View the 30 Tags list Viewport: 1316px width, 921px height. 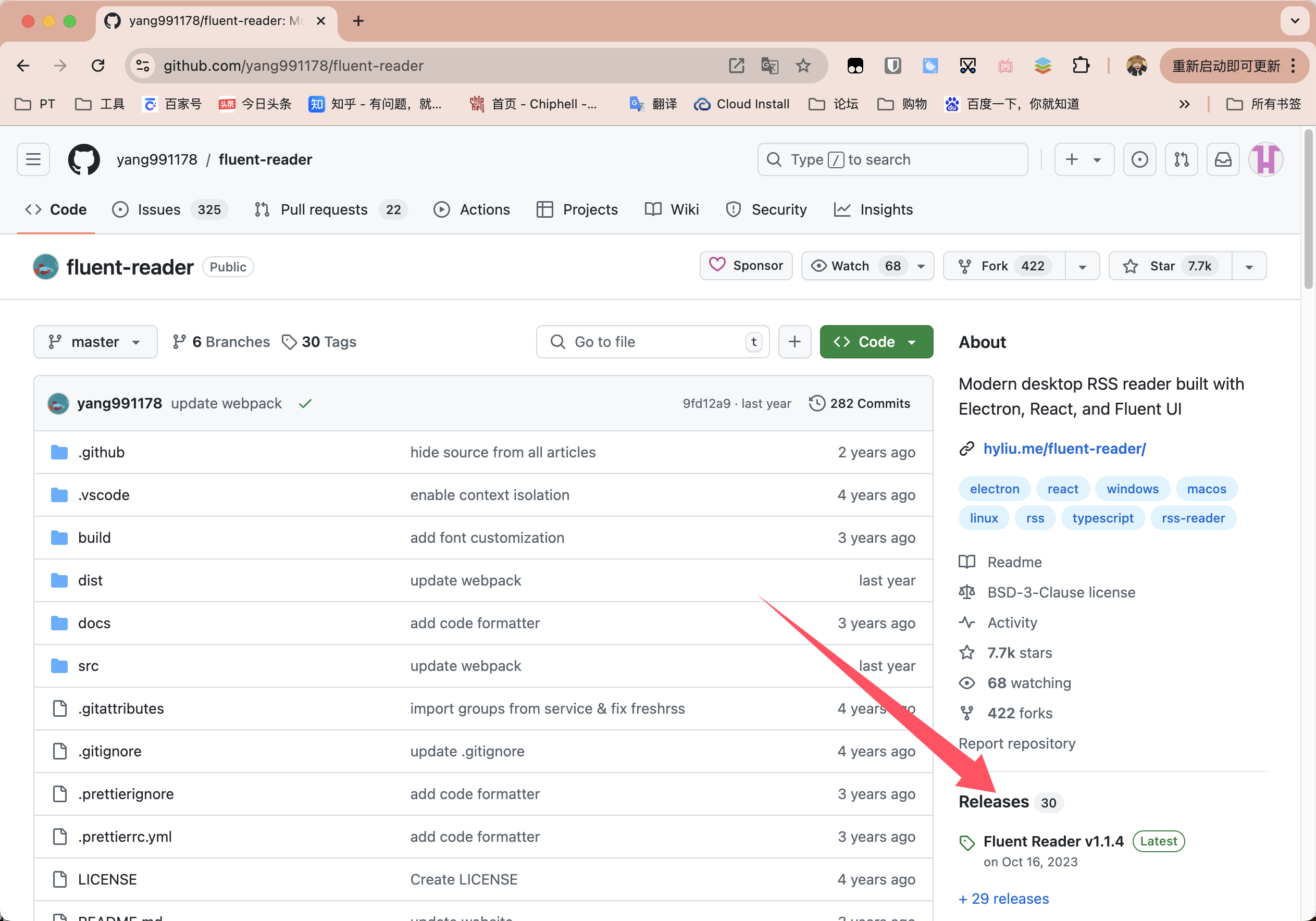click(319, 342)
